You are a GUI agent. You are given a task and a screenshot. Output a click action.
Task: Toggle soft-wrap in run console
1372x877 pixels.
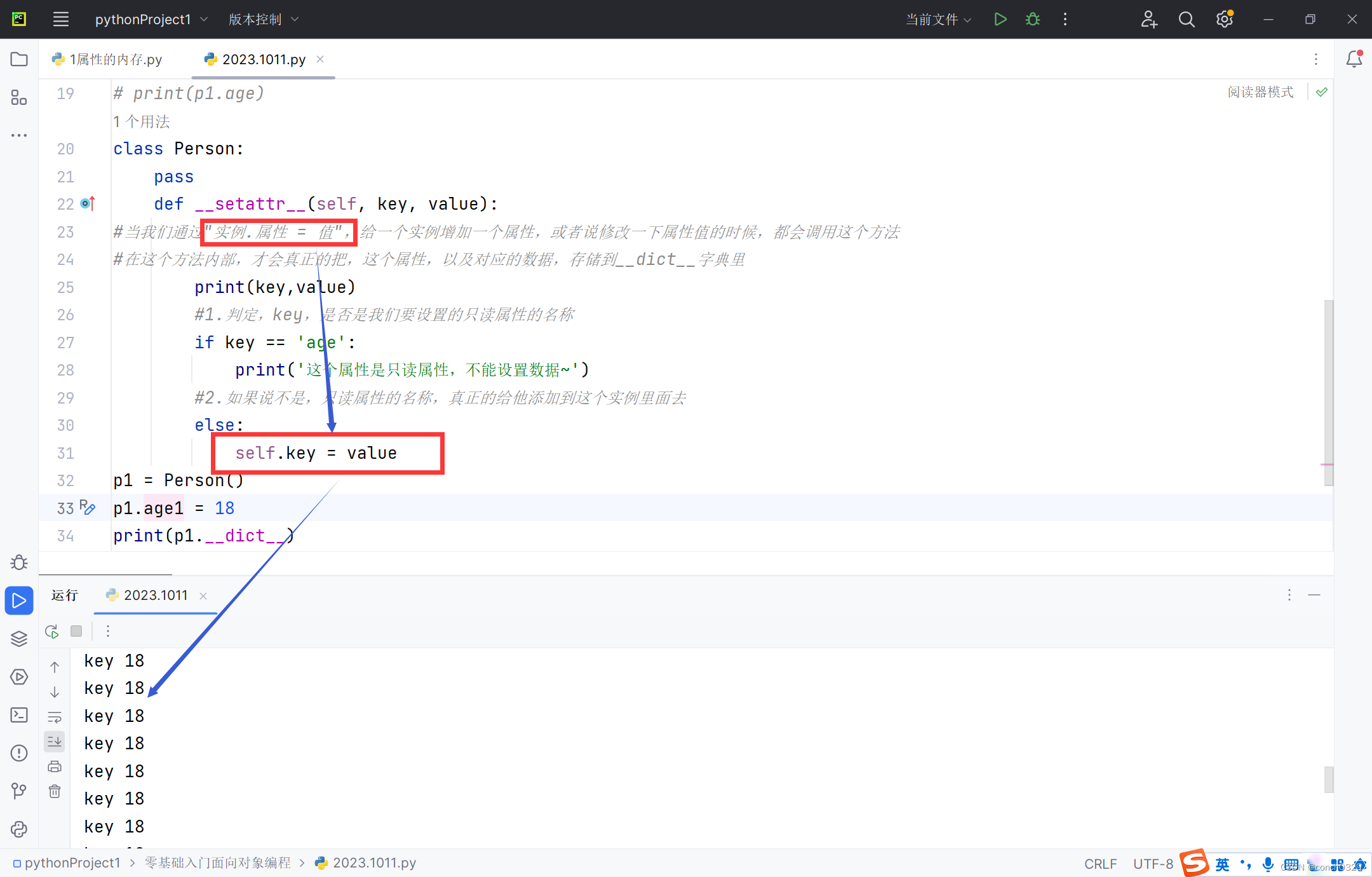tap(55, 717)
